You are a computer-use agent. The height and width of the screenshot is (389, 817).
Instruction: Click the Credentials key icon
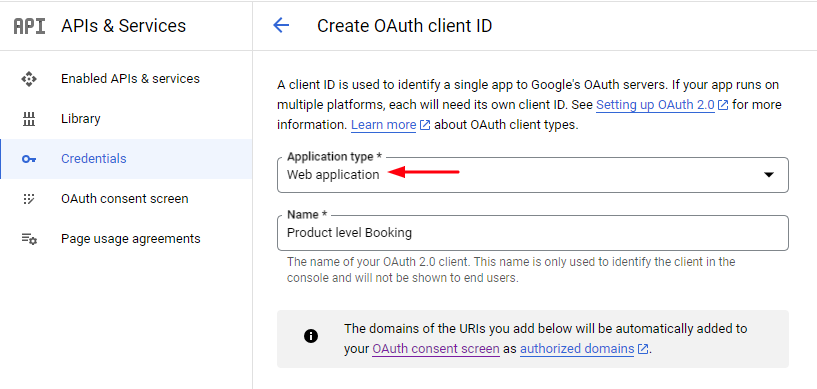[29, 159]
